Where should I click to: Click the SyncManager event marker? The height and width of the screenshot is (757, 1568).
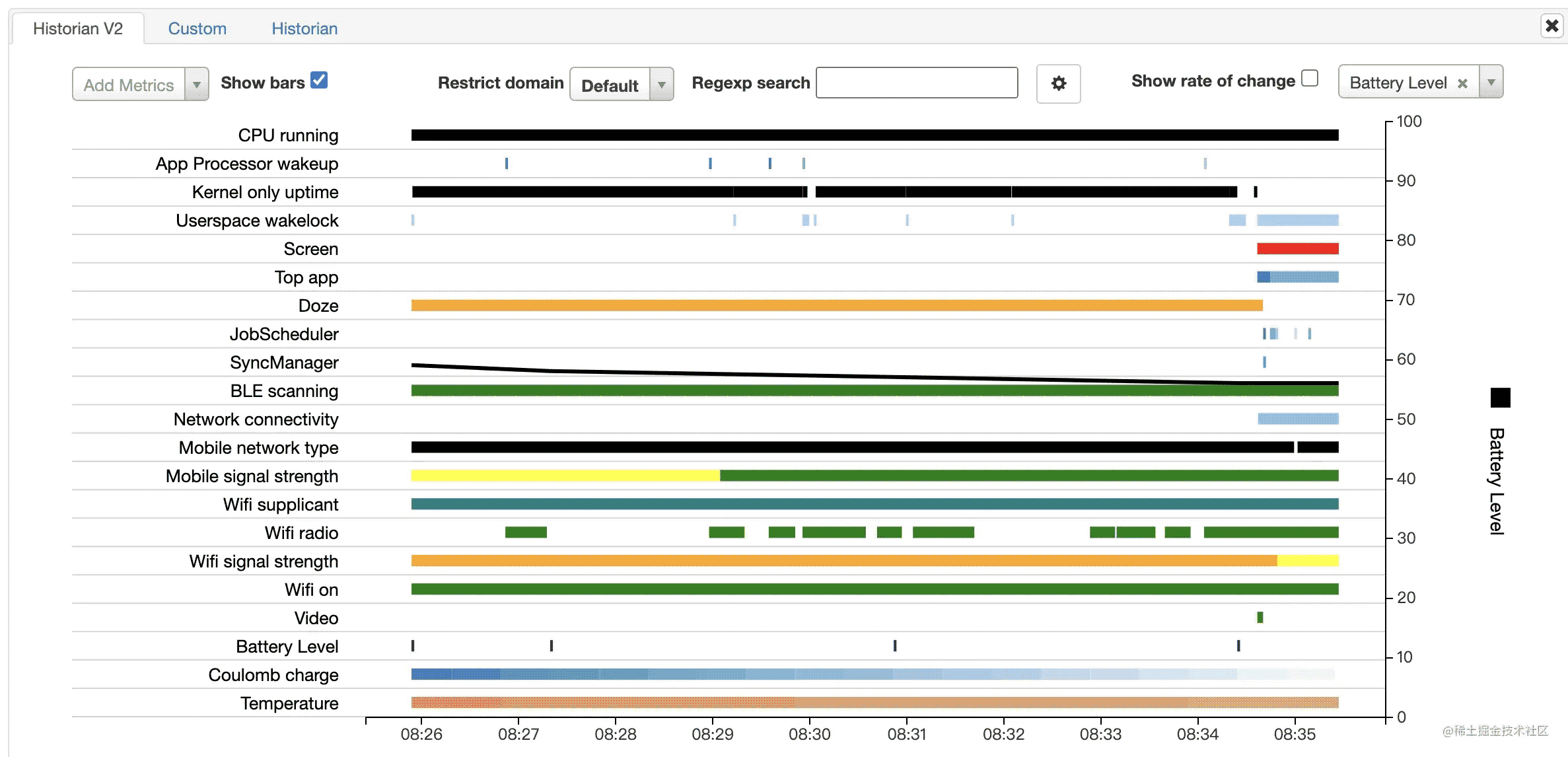[1264, 362]
